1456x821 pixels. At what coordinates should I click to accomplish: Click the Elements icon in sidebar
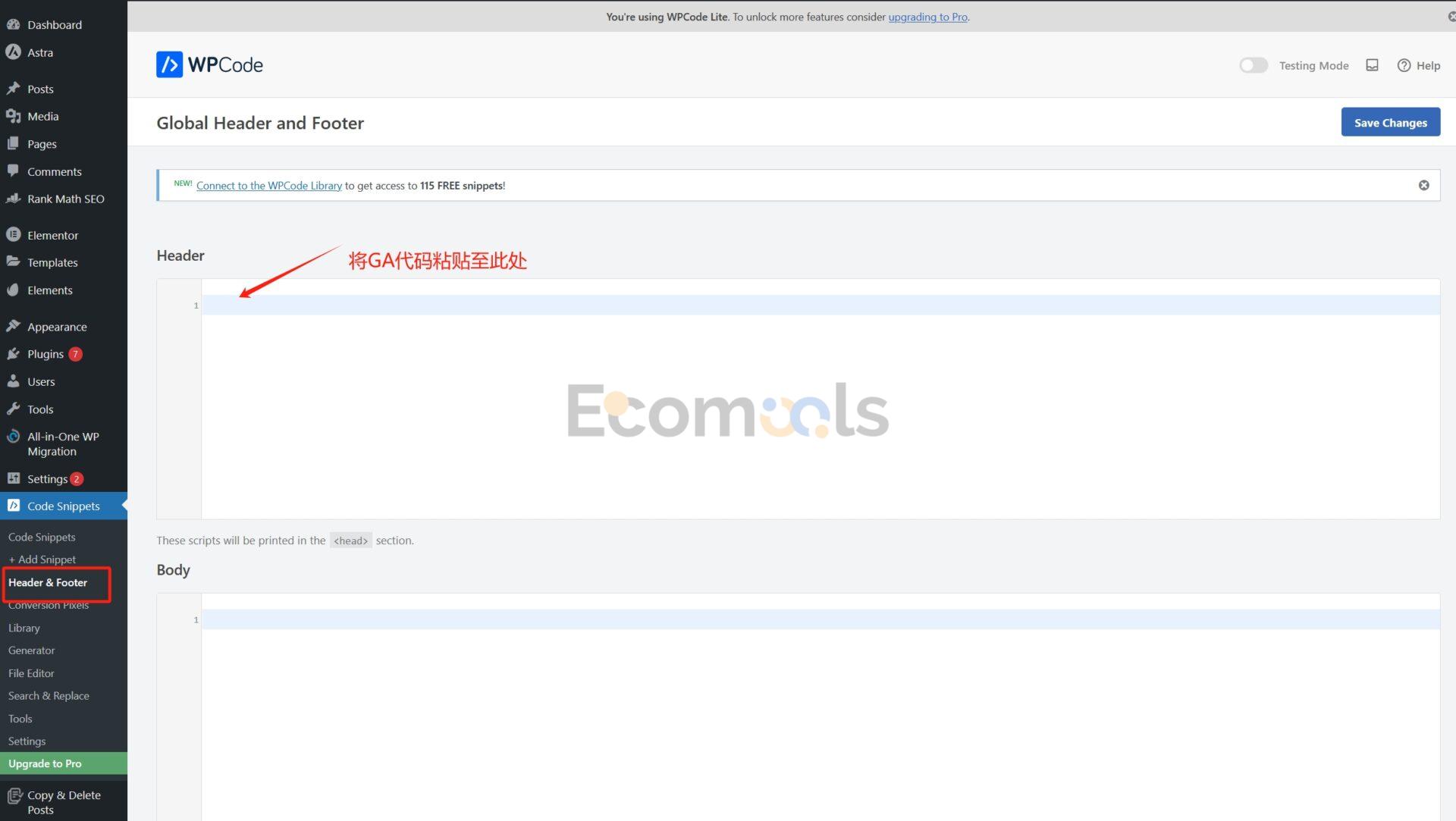[13, 290]
